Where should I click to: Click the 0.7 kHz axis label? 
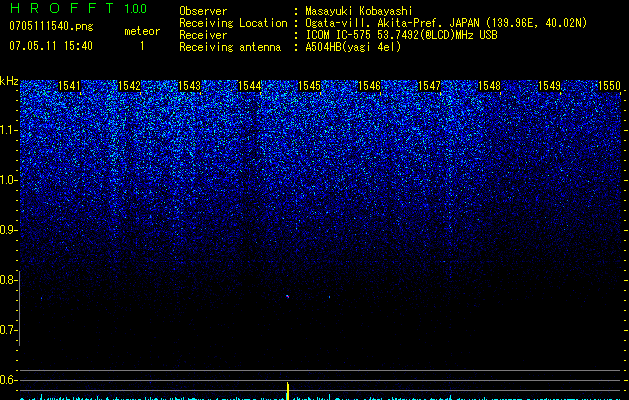coord(8,330)
